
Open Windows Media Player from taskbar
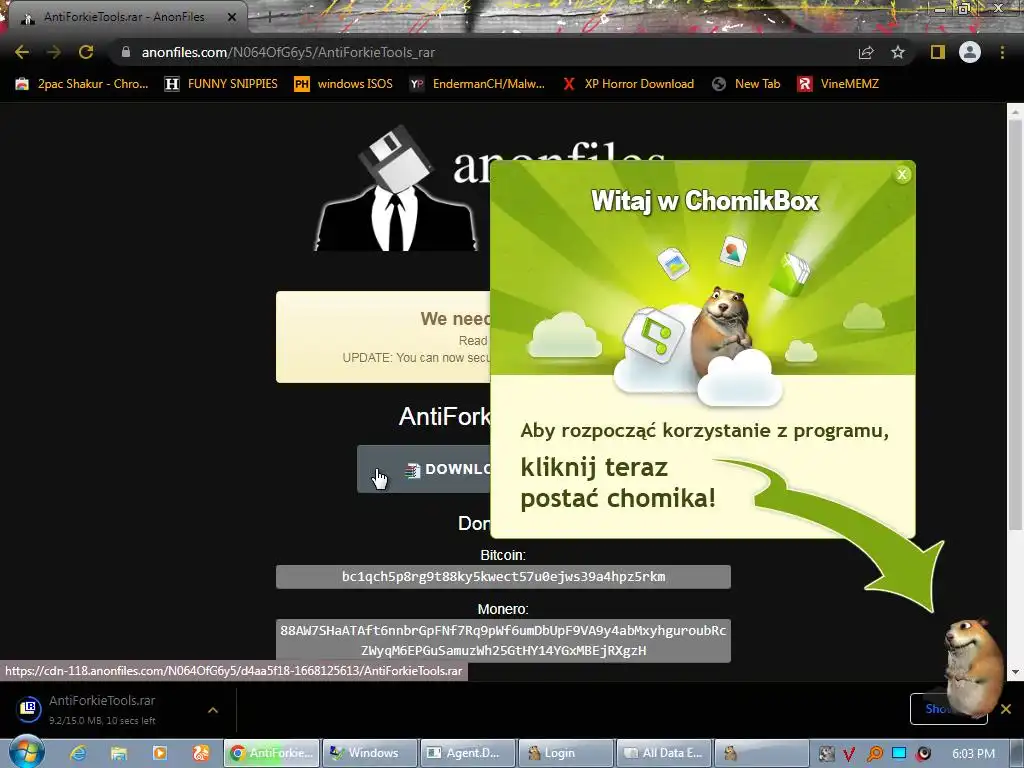(159, 753)
